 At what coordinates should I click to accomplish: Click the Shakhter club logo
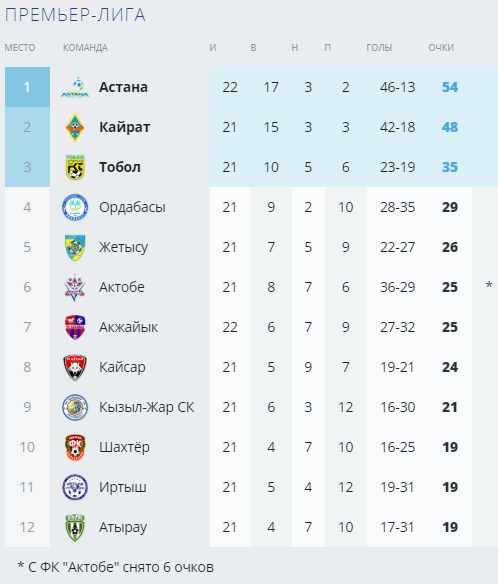click(x=75, y=447)
